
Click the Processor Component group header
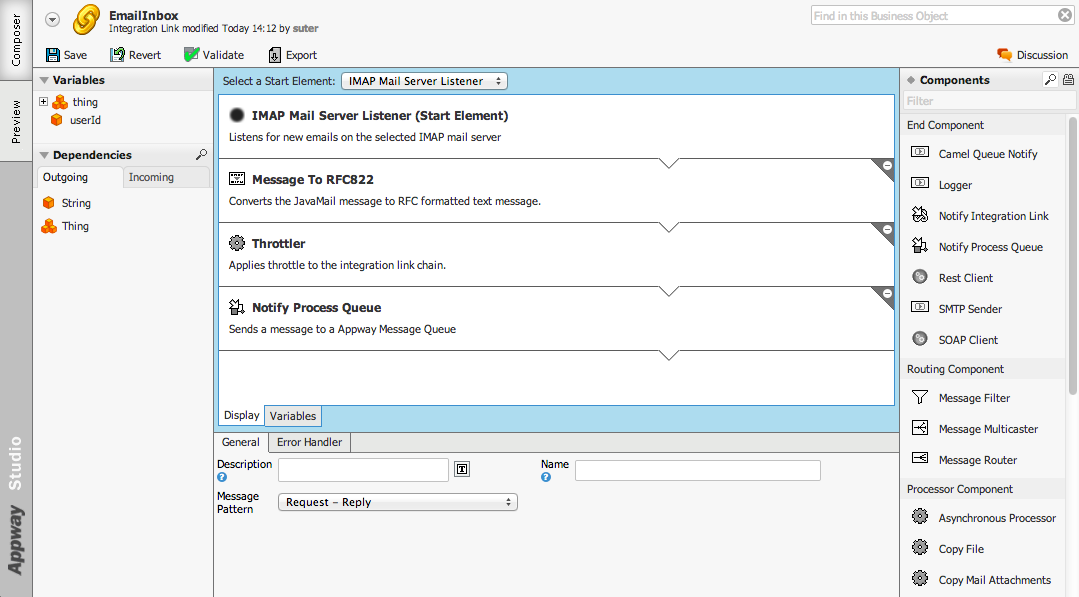click(984, 489)
